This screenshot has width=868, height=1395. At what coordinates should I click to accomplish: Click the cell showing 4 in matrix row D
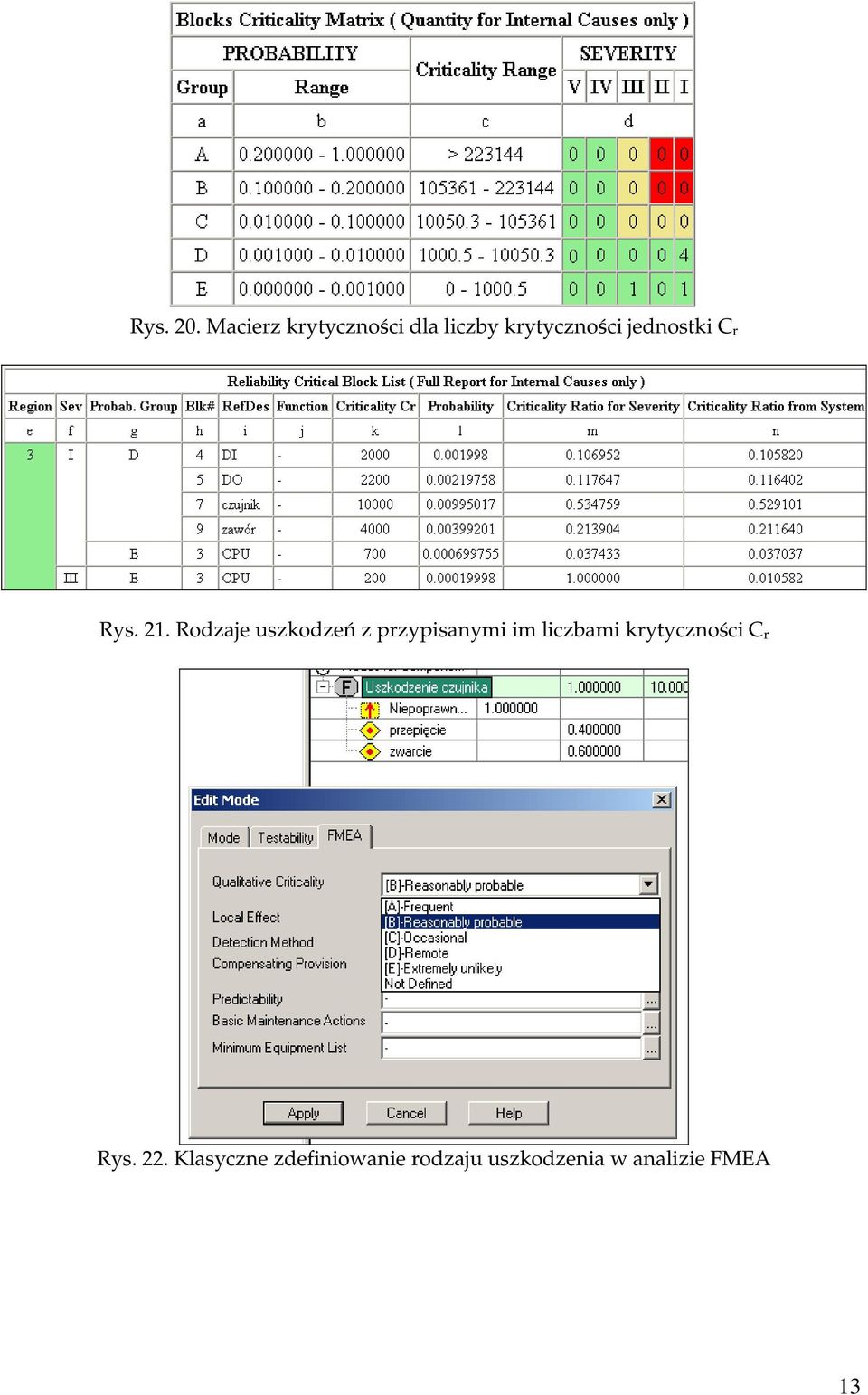point(684,255)
